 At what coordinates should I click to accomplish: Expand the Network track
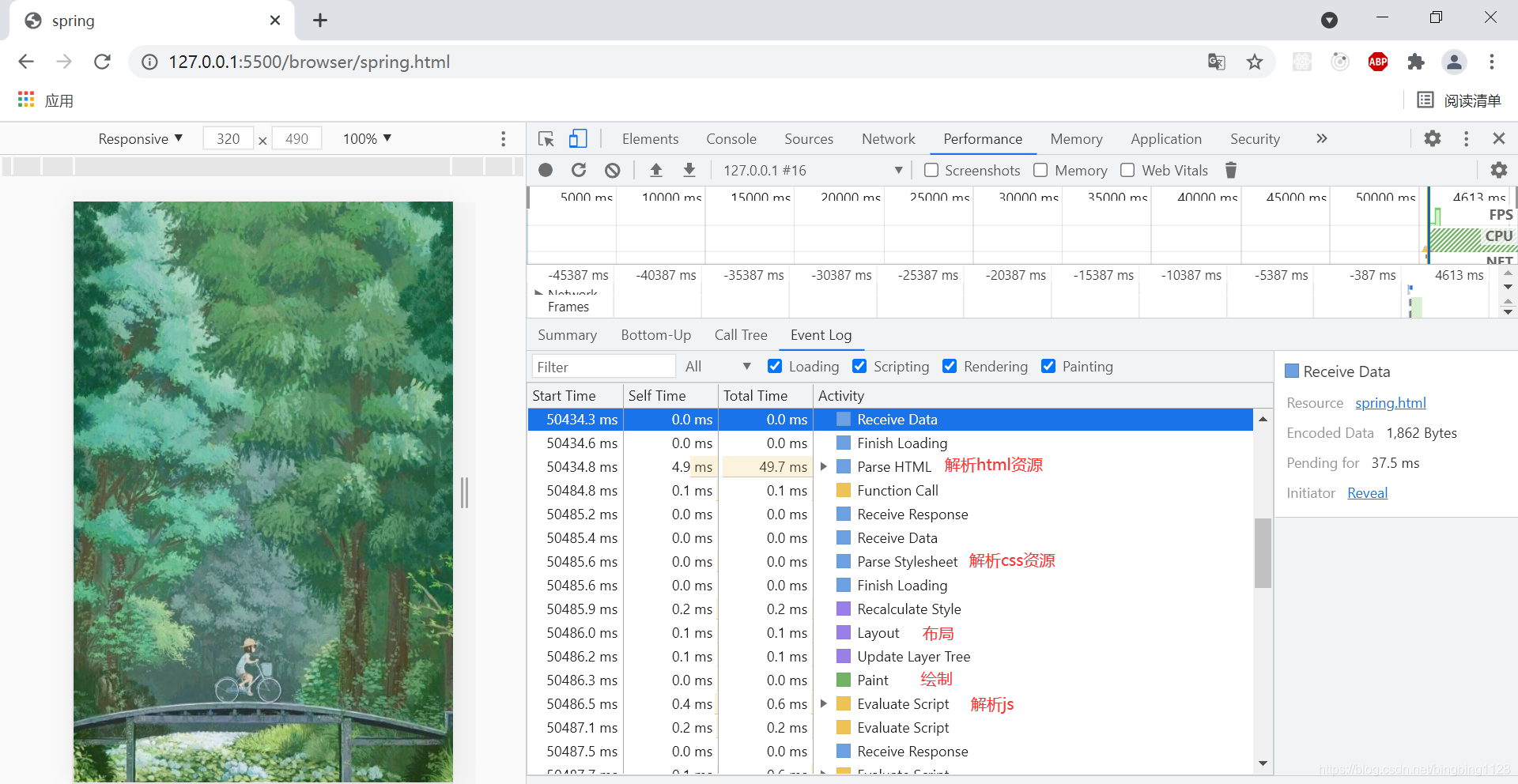click(538, 292)
